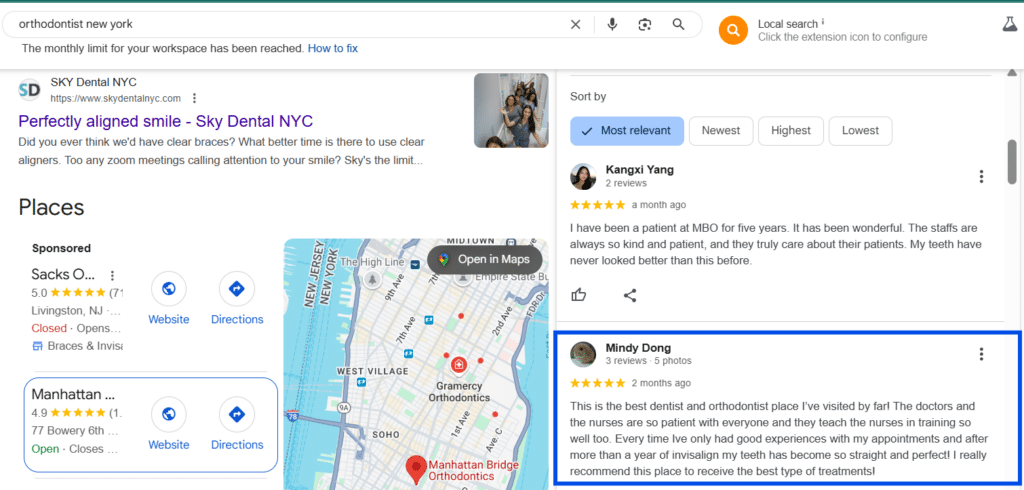
Task: Open the 'How to fix' link
Action: [332, 48]
